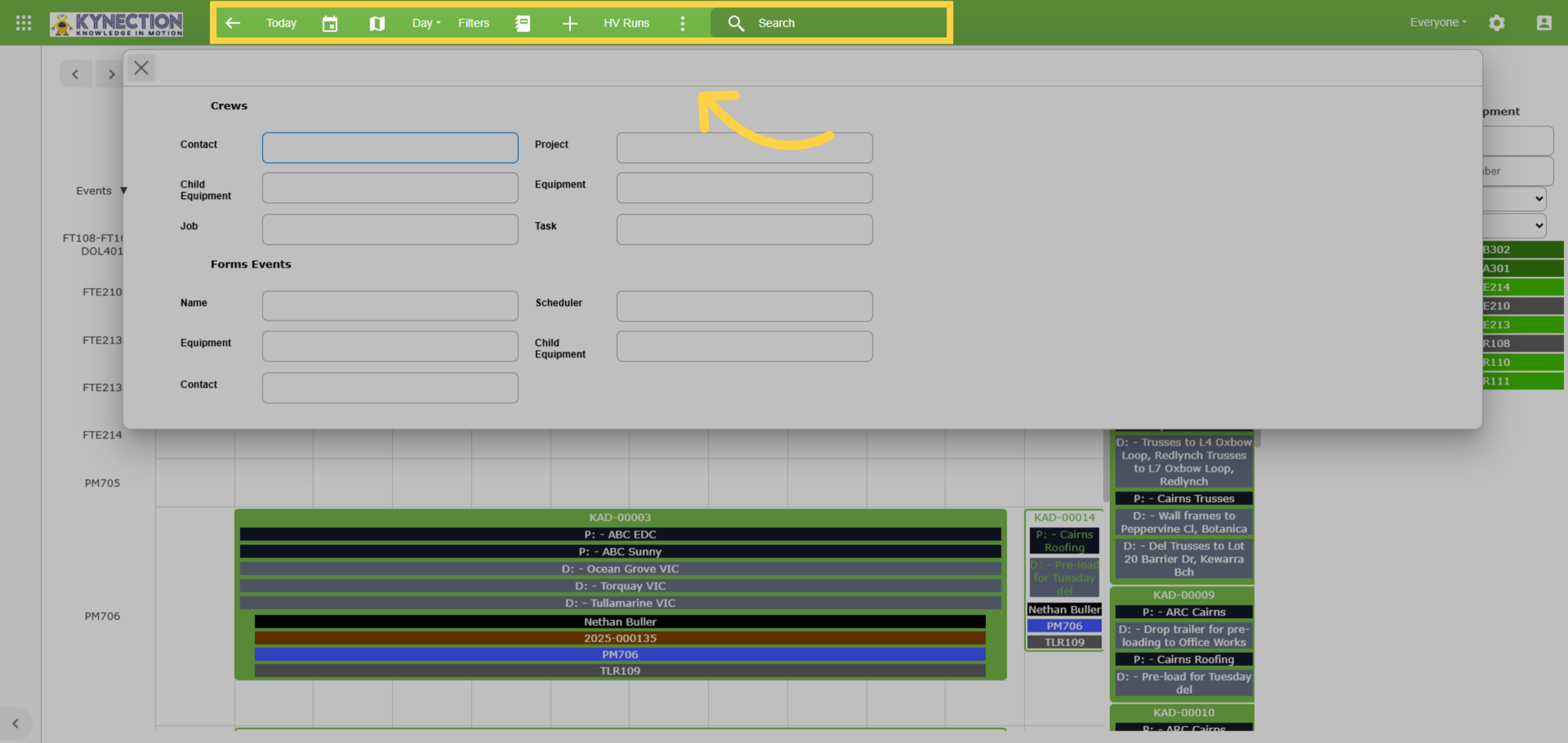Click Forms Events Child Equipment field
Image resolution: width=1568 pixels, height=743 pixels.
(744, 346)
